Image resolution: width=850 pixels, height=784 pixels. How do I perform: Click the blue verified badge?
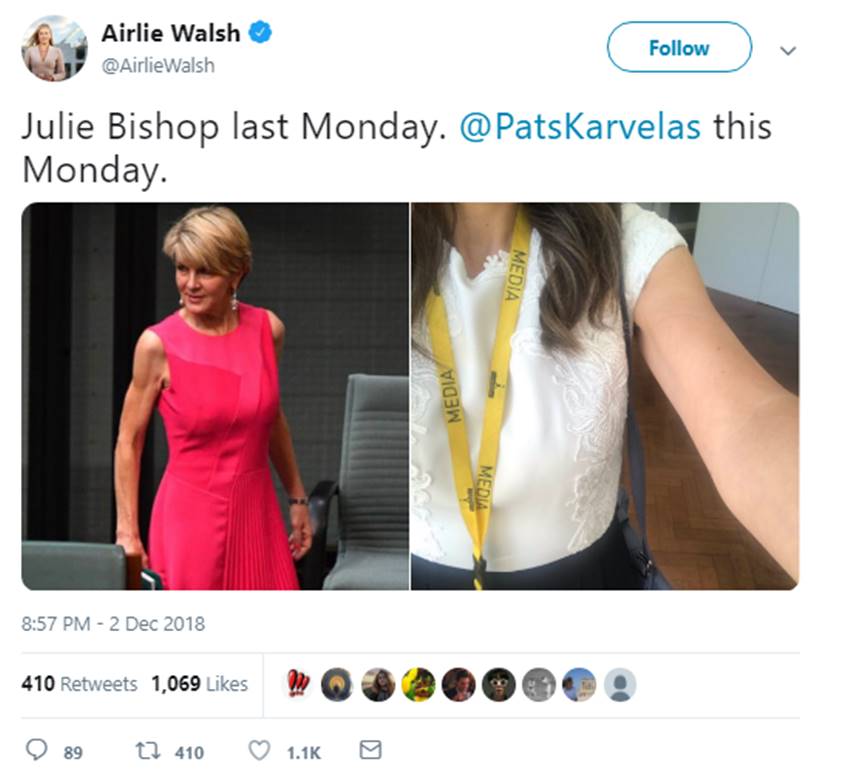(260, 32)
